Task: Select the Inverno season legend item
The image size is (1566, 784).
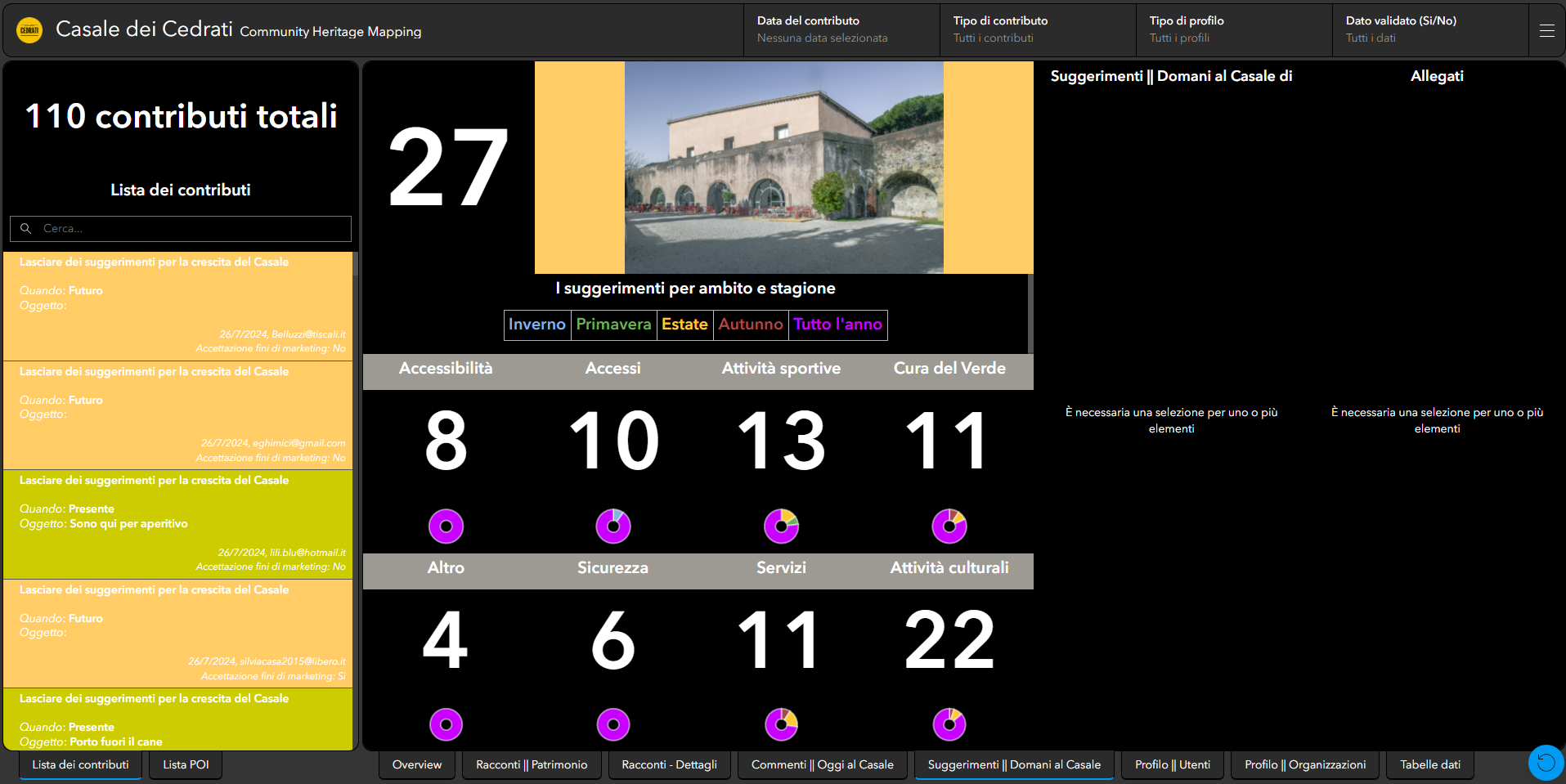Action: pyautogui.click(x=537, y=325)
